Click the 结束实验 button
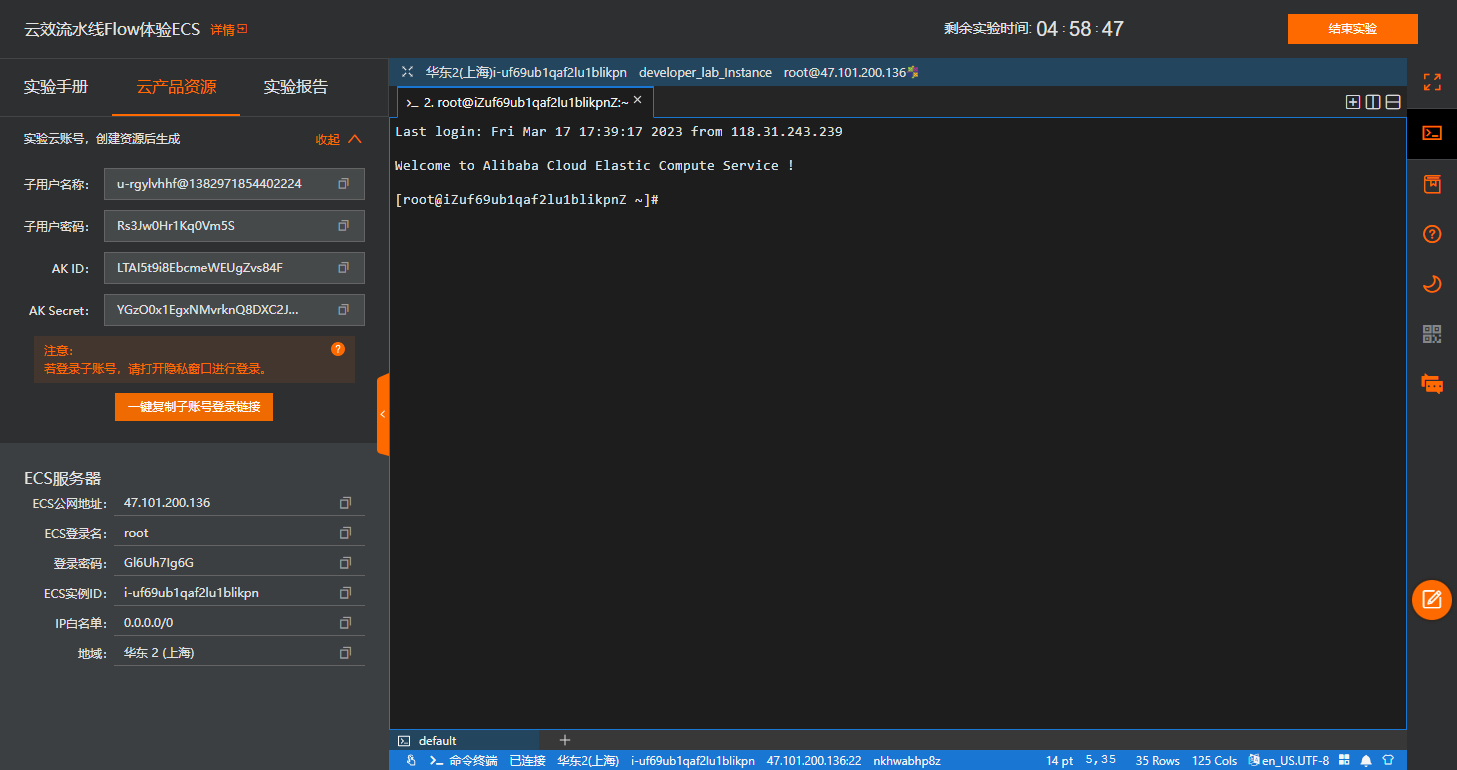1457x770 pixels. click(1353, 29)
